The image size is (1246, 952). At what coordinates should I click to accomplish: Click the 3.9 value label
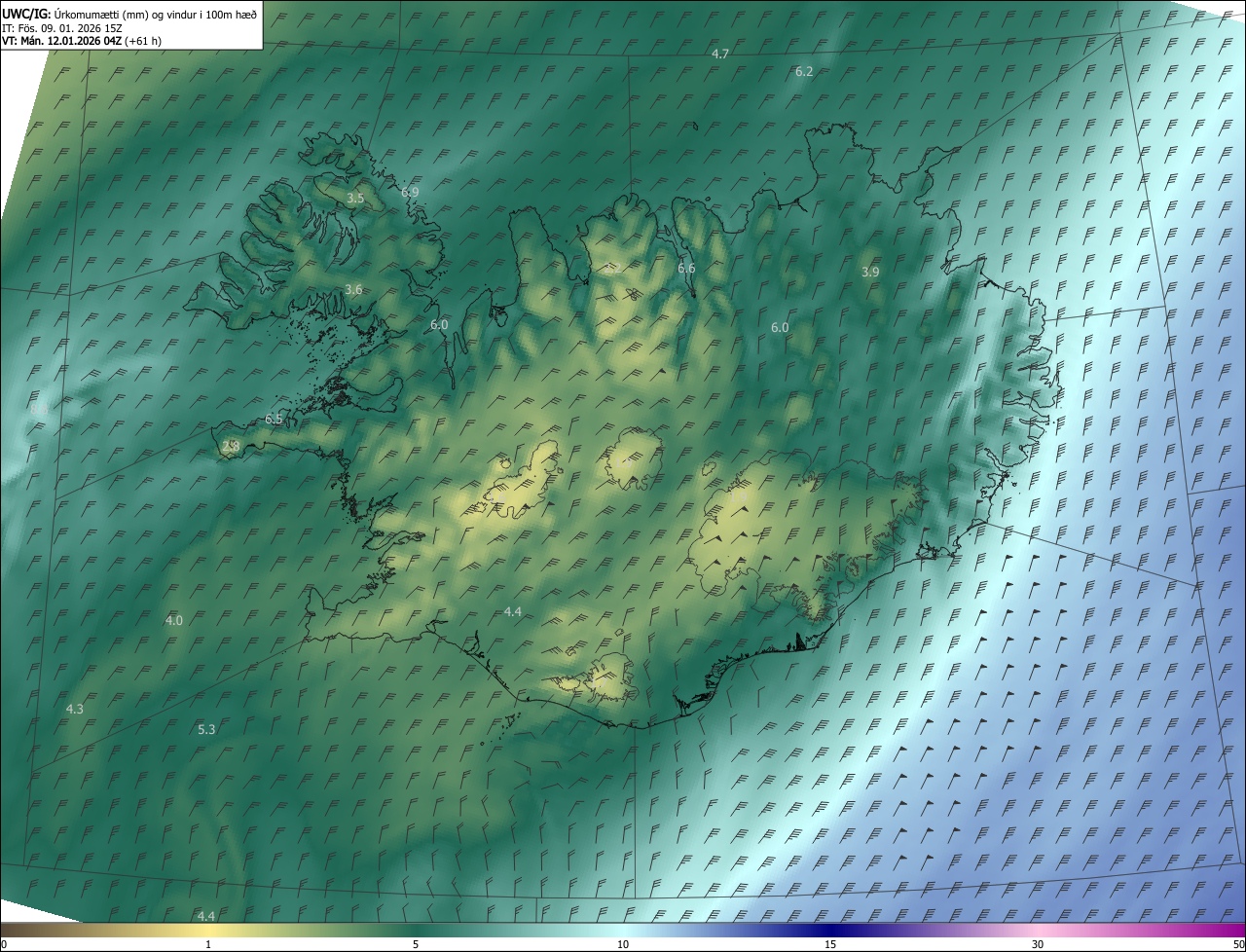(x=870, y=273)
